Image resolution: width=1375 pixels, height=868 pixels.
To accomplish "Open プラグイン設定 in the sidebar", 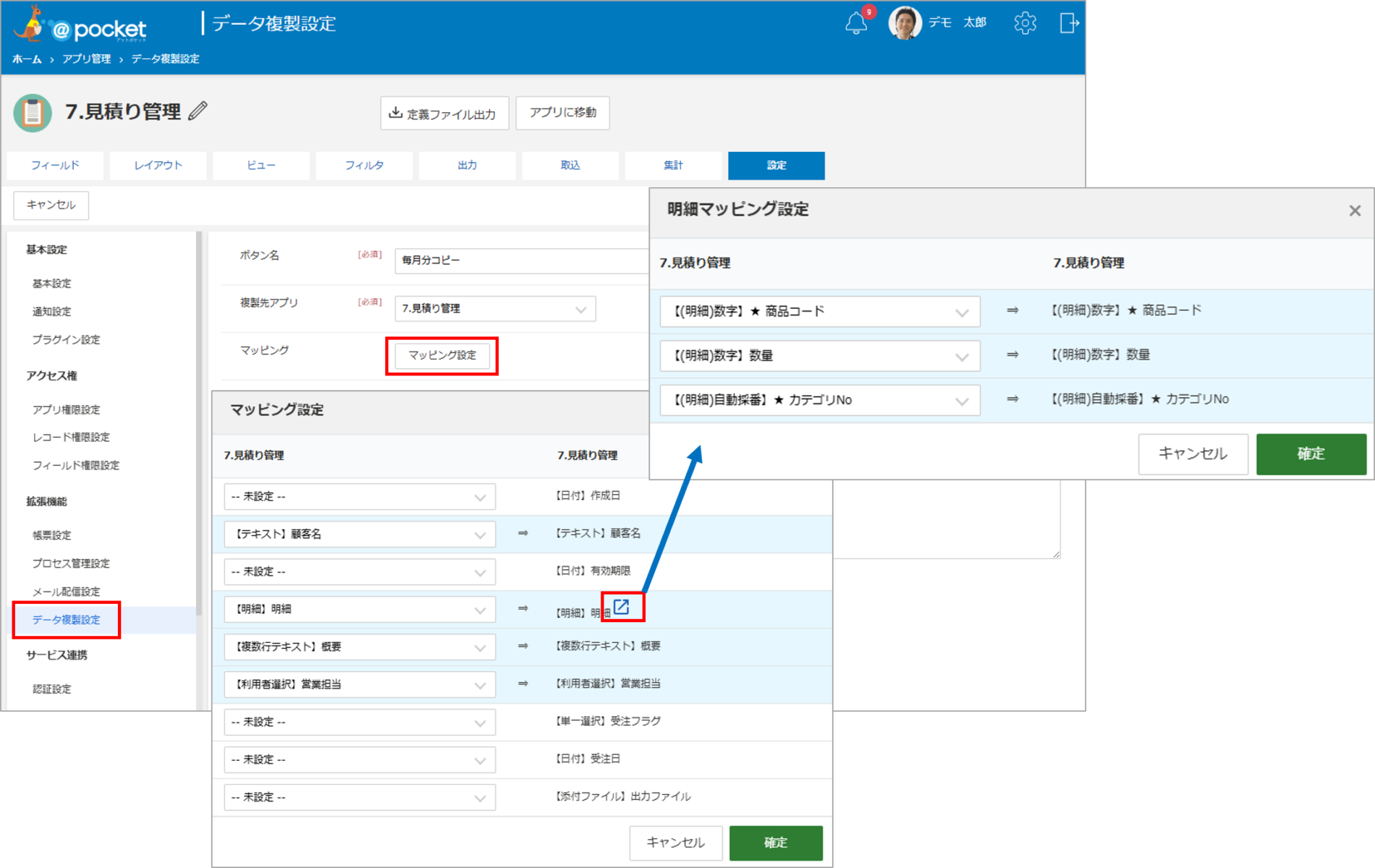I will [66, 340].
